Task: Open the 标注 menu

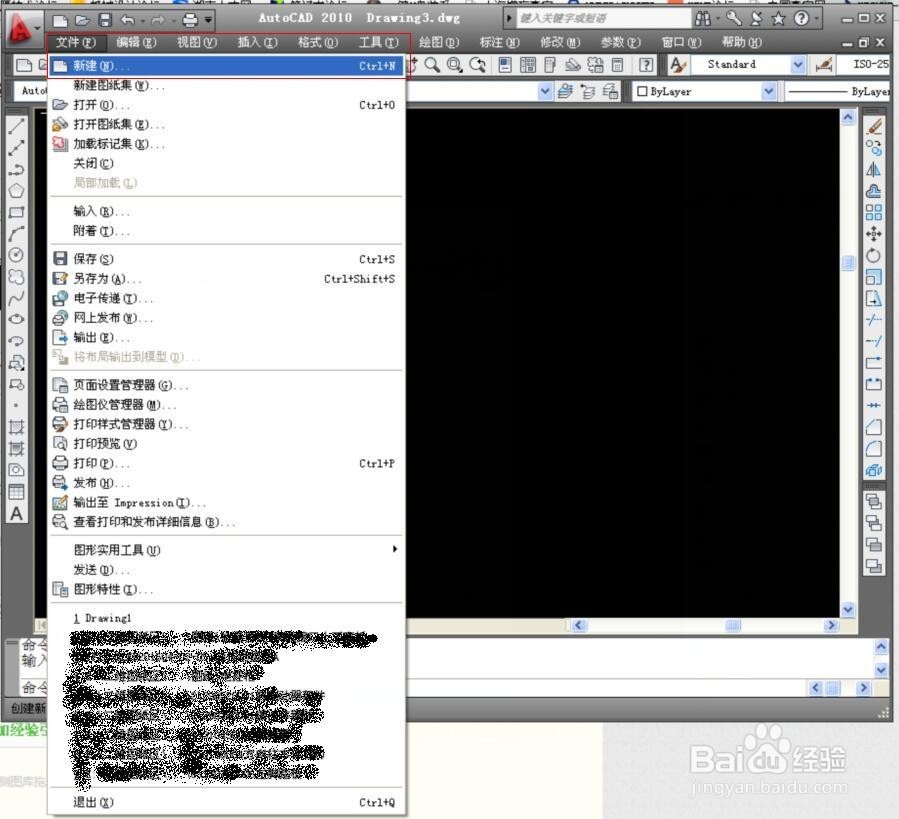Action: pyautogui.click(x=499, y=42)
